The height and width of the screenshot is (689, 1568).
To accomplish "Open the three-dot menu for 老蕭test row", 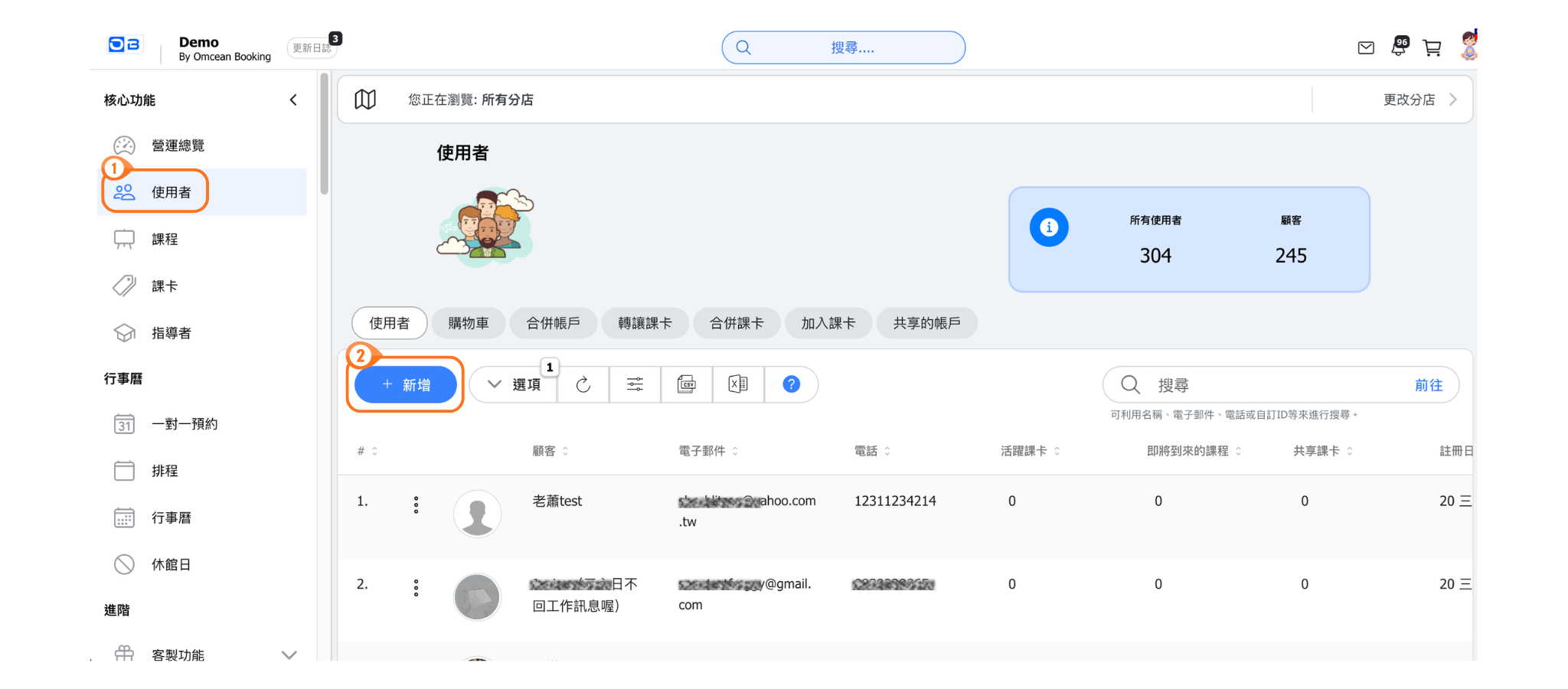I will click(x=416, y=505).
